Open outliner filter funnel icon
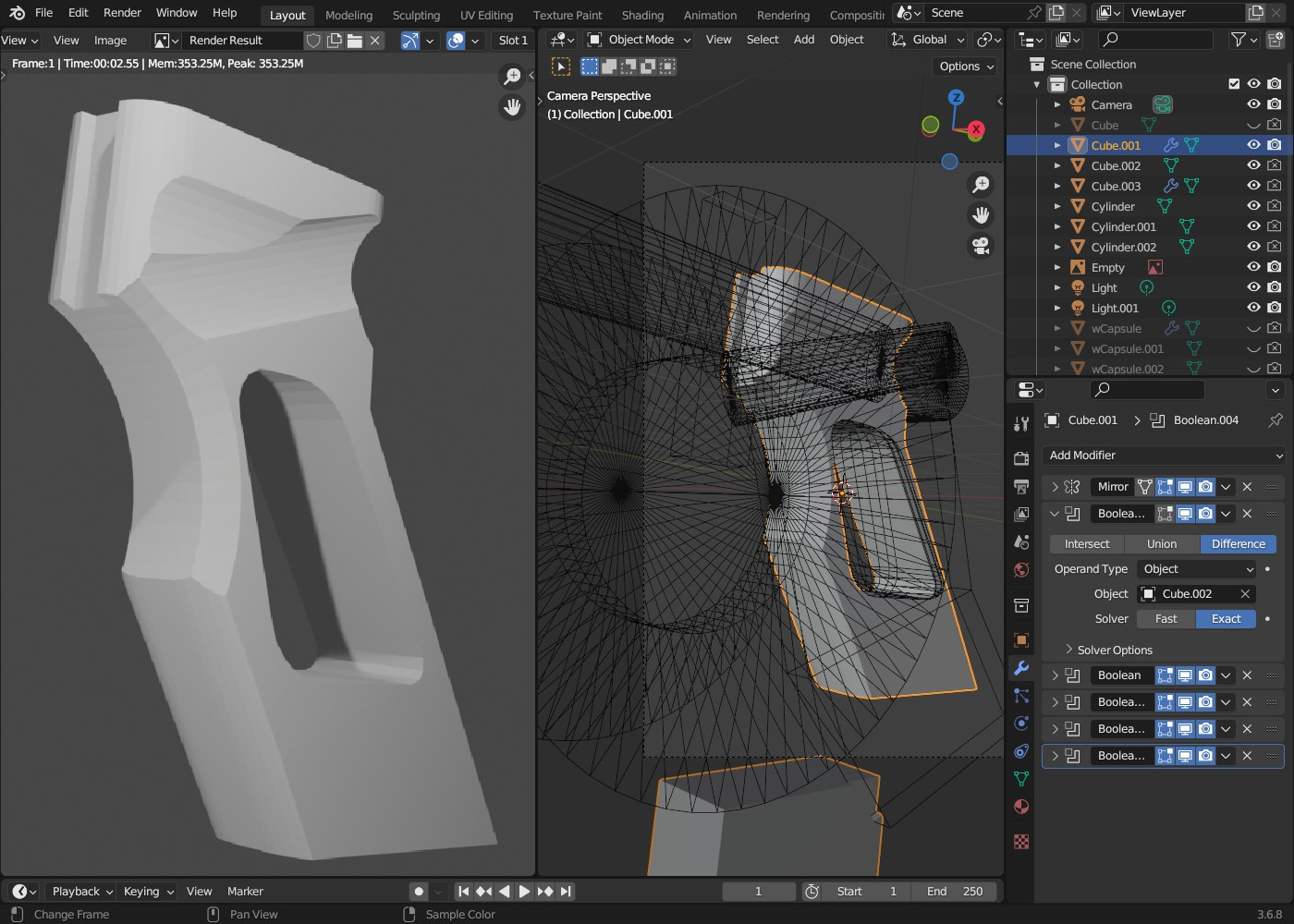The height and width of the screenshot is (924, 1294). [x=1239, y=39]
